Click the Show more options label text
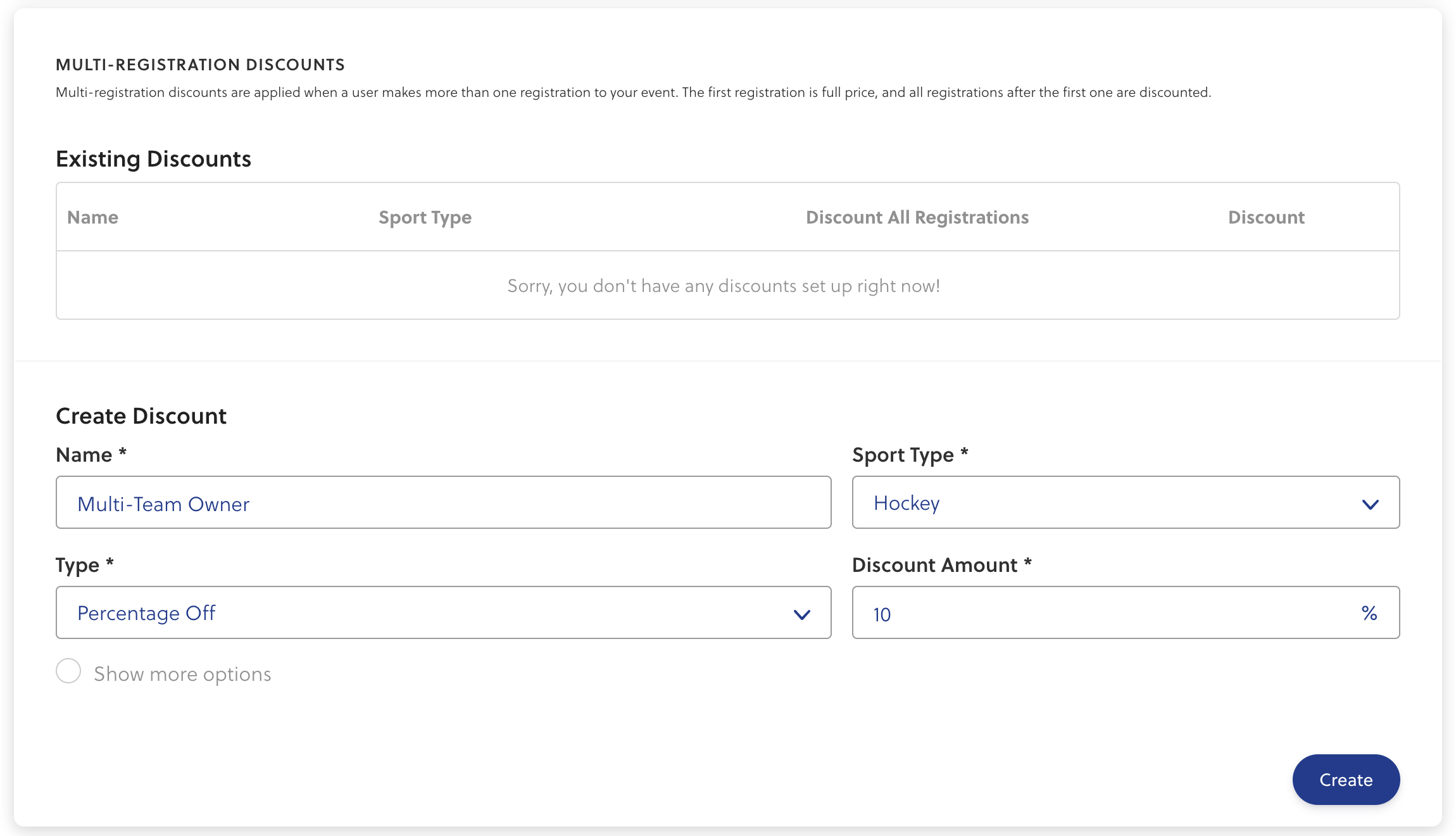Screen dimensions: 1456x836 coord(182,674)
